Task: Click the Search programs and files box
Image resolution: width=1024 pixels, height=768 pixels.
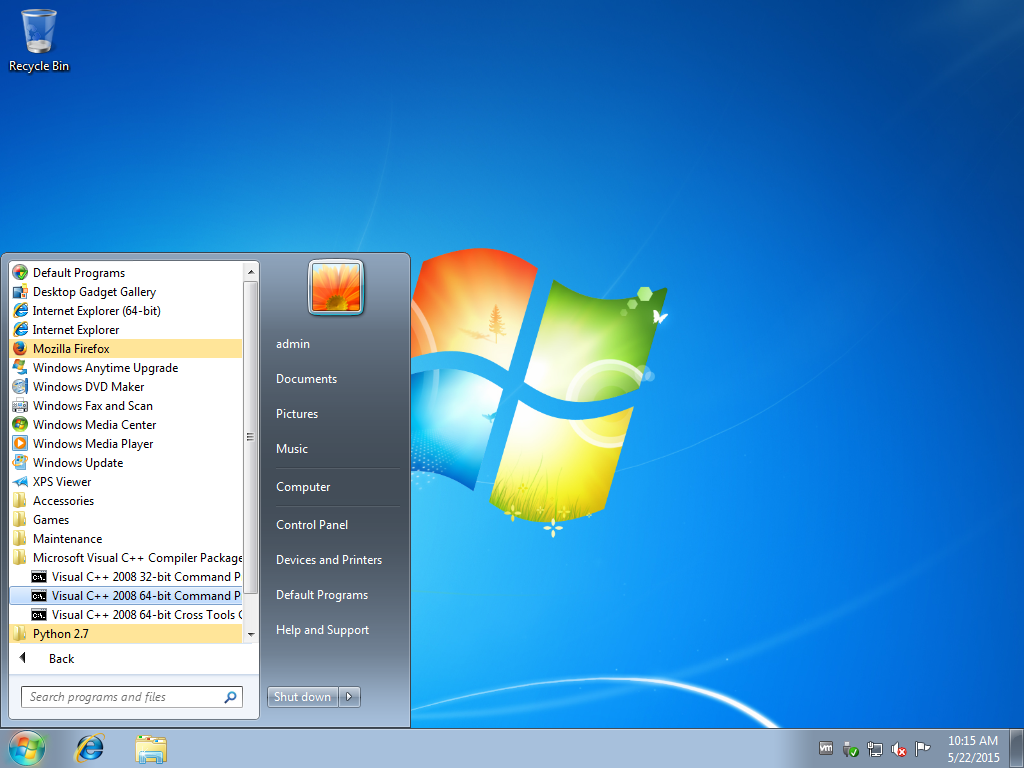Action: tap(131, 697)
